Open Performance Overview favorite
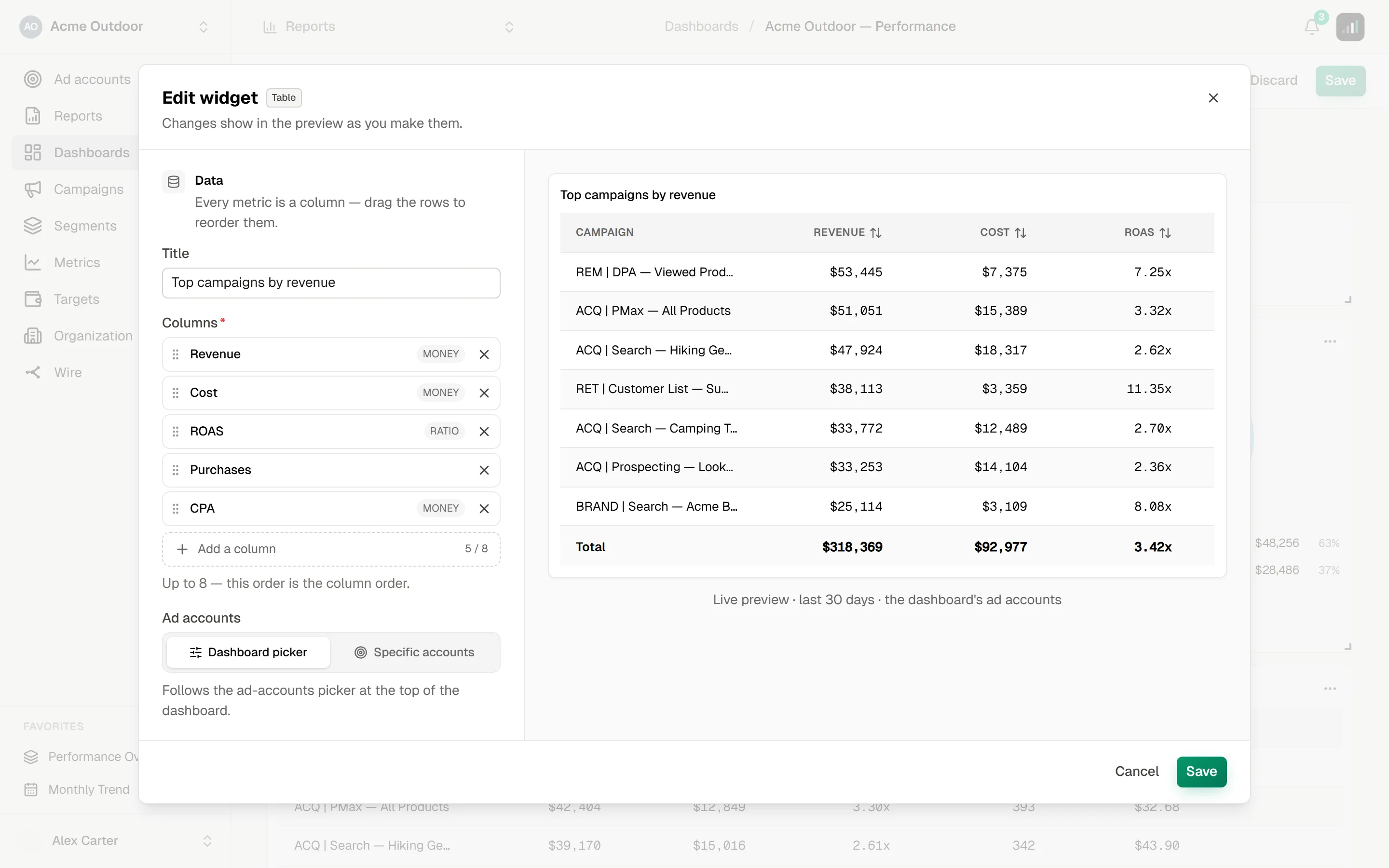Image resolution: width=1389 pixels, height=868 pixels. pyautogui.click(x=81, y=757)
